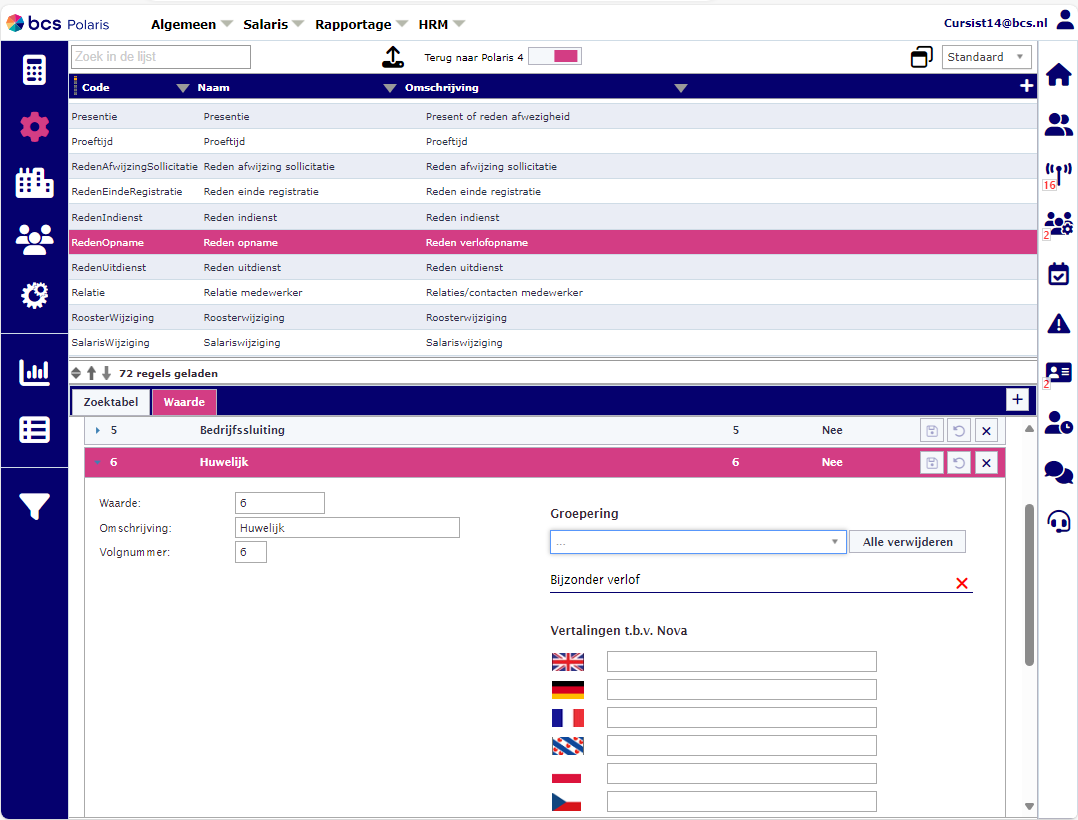This screenshot has height=820, width=1078.
Task: Open the broadcast signal icon with badge 16
Action: [1059, 175]
